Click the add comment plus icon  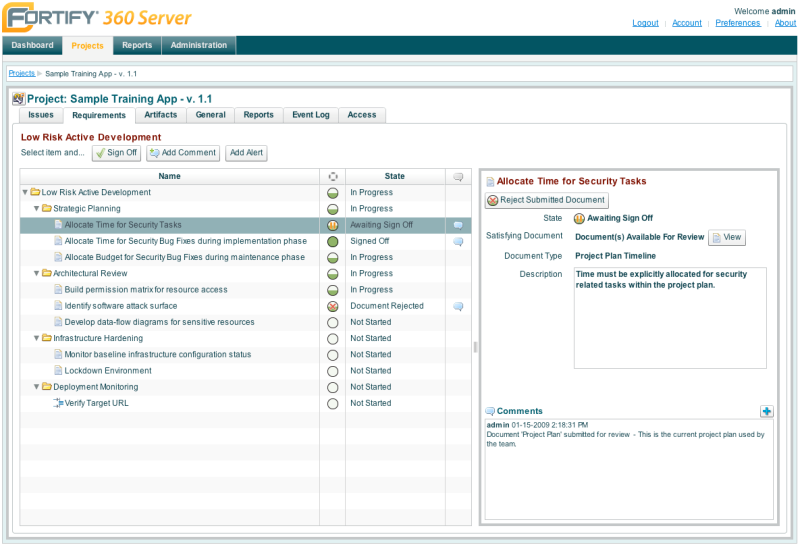point(767,411)
